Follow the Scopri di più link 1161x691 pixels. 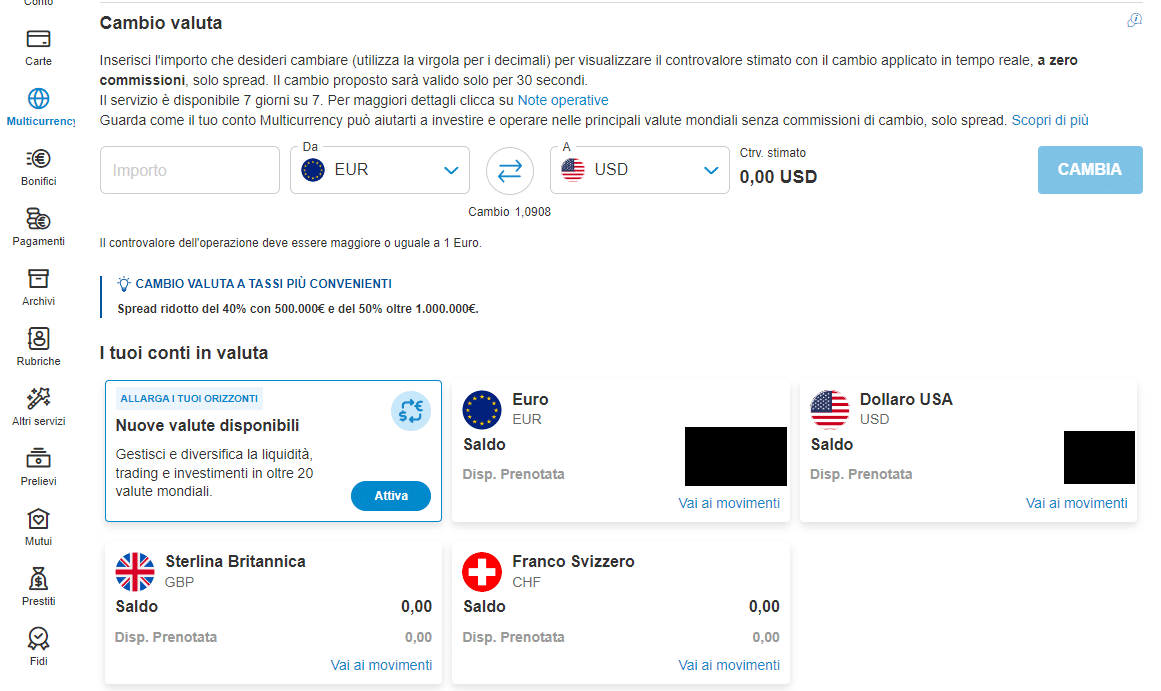pos(1050,120)
